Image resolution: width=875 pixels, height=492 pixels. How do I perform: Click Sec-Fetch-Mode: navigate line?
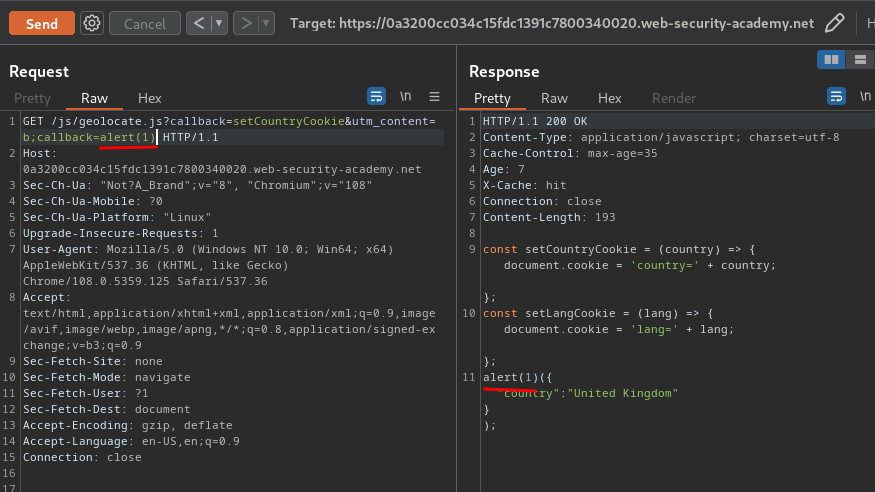(x=107, y=378)
